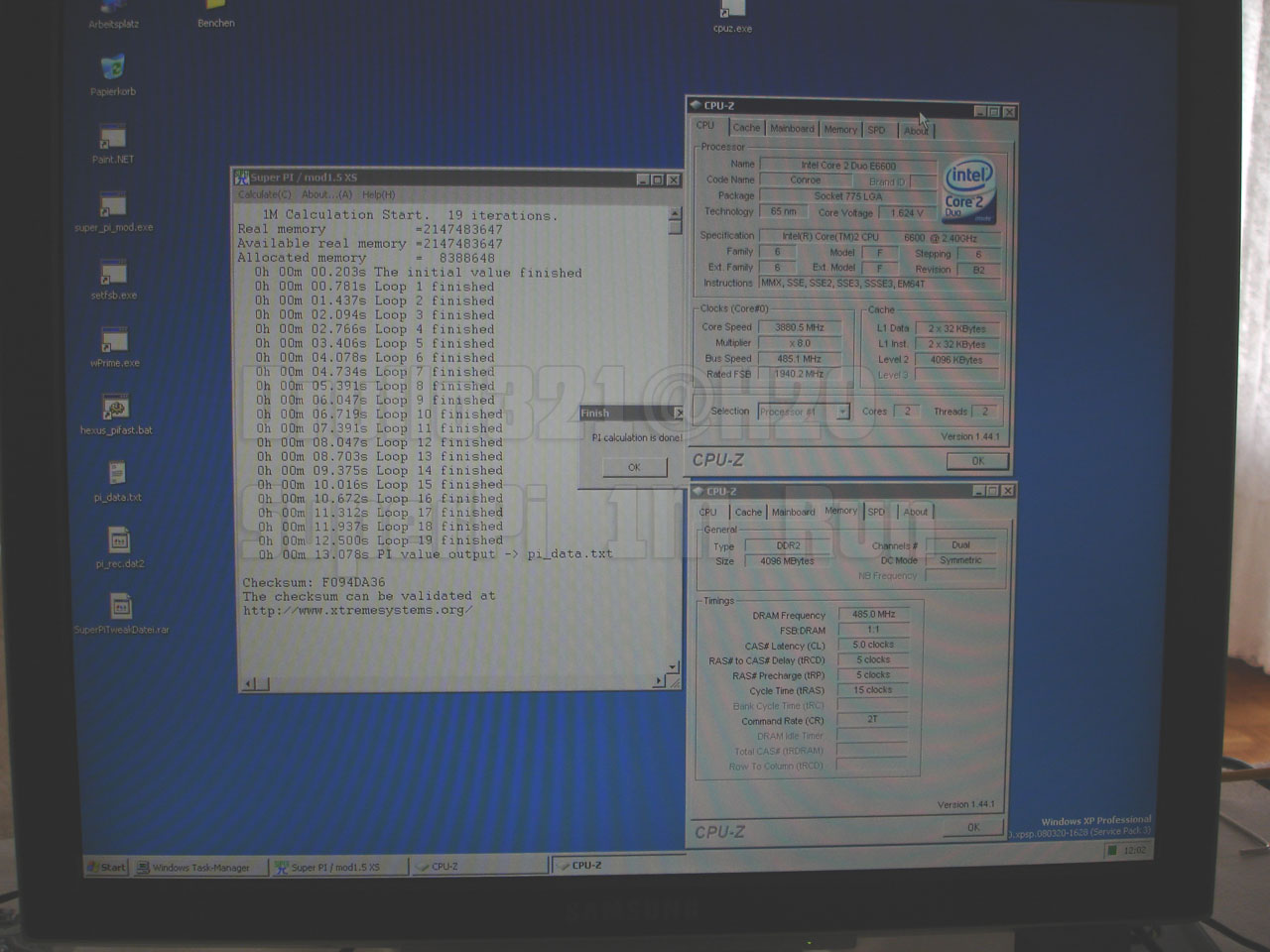Launch wPrime.exe desktop shortcut
The height and width of the screenshot is (952, 1270).
114,347
